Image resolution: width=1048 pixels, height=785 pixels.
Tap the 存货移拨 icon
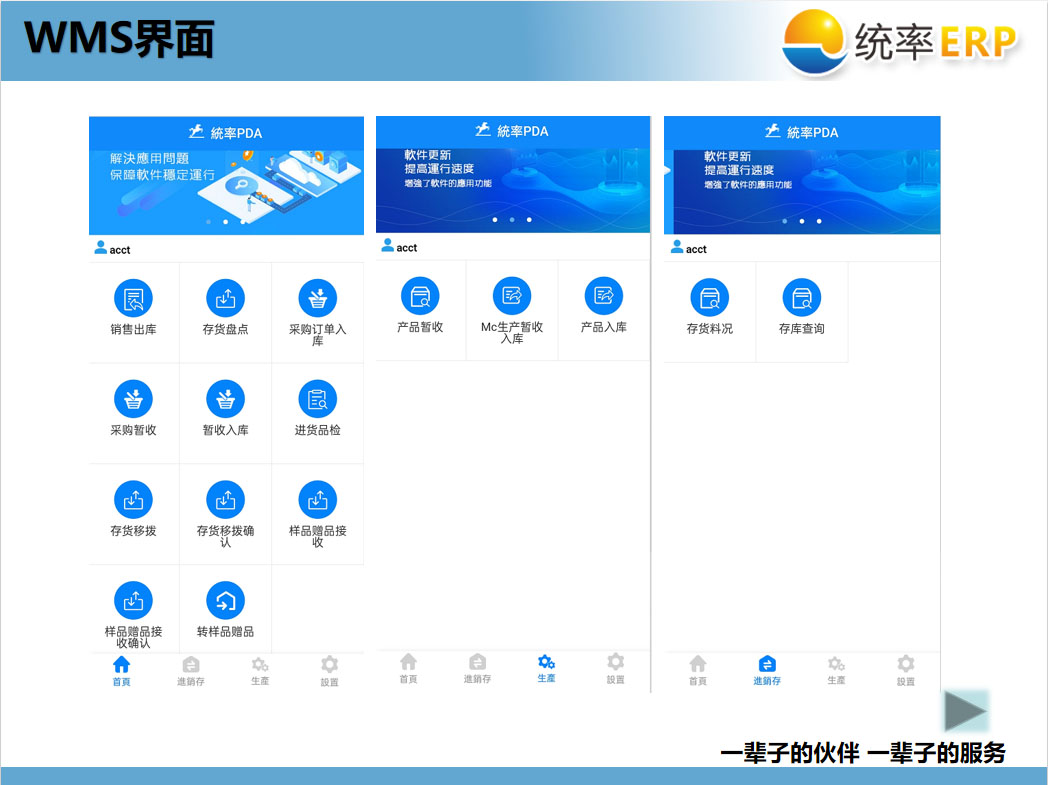(133, 500)
